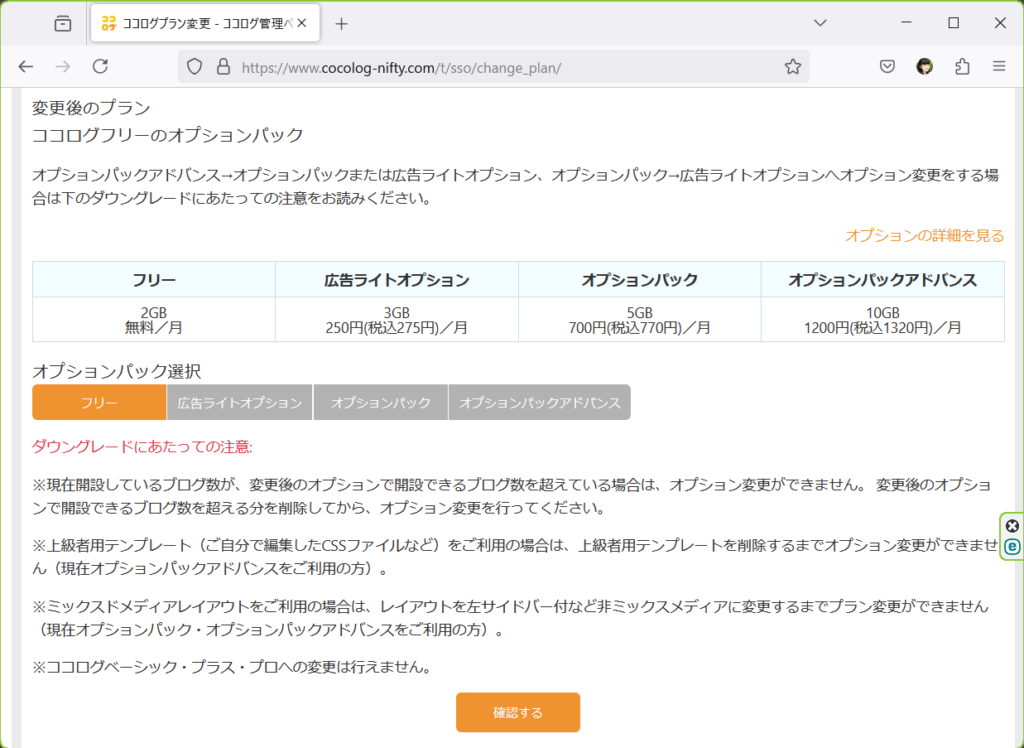This screenshot has width=1024, height=748.
Task: Click the red ダウングレードにあたっての注意 heading
Action: tap(142, 447)
